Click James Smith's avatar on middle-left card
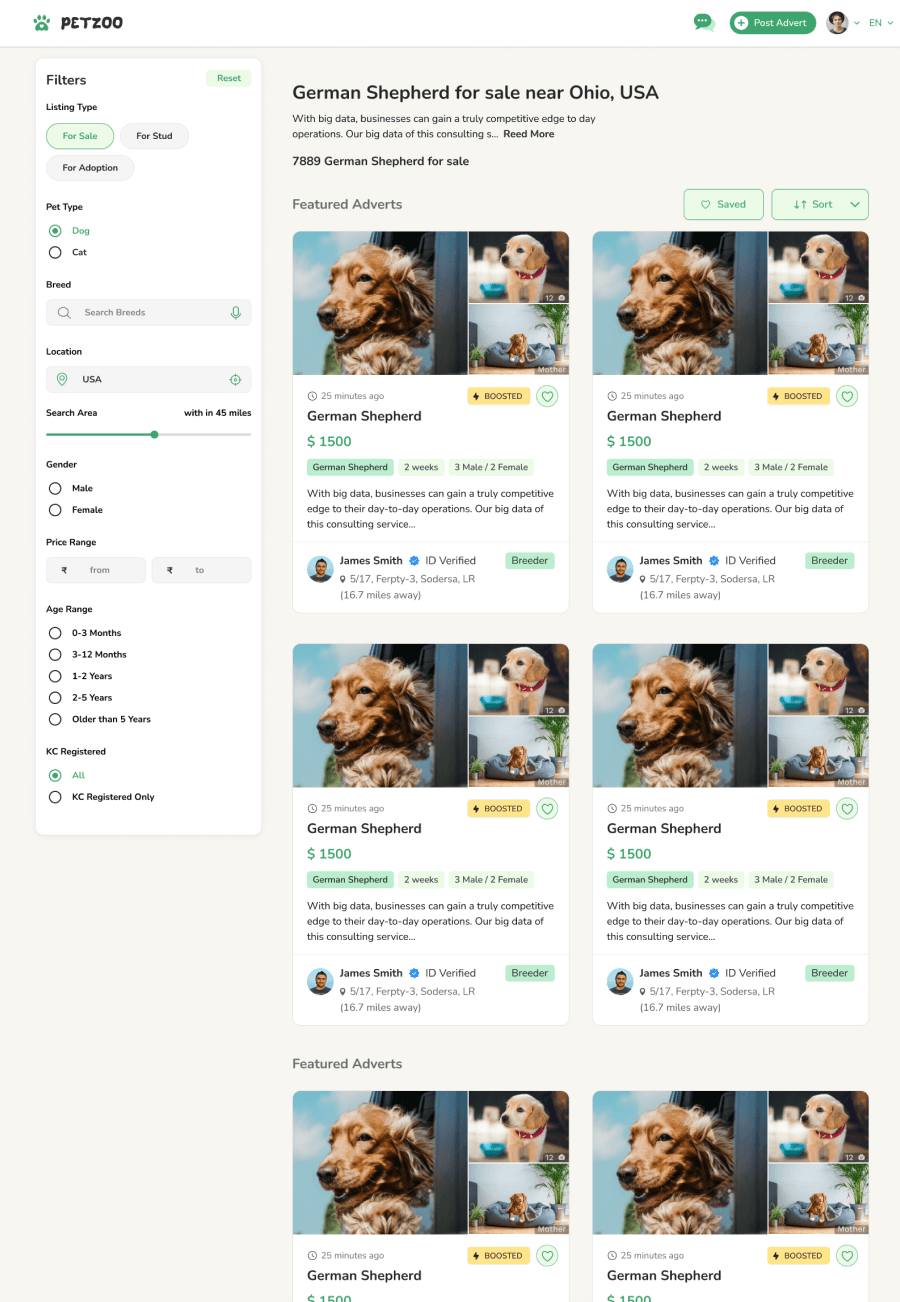 point(320,981)
